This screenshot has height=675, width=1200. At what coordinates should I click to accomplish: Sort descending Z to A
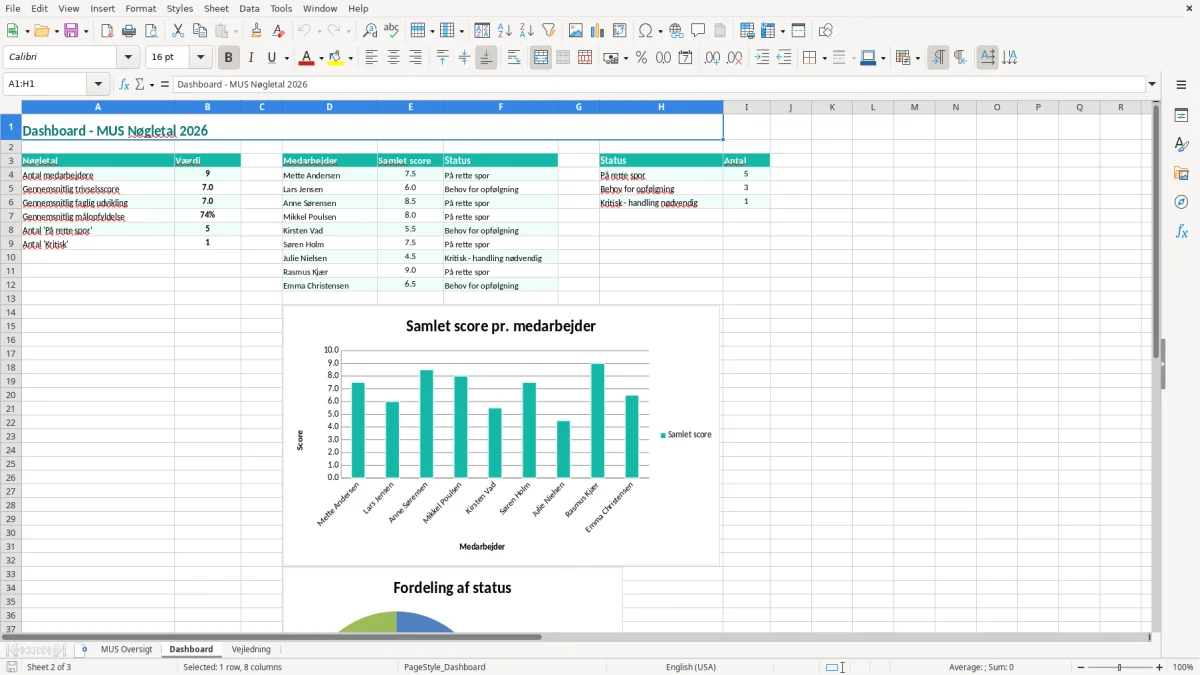tap(527, 31)
